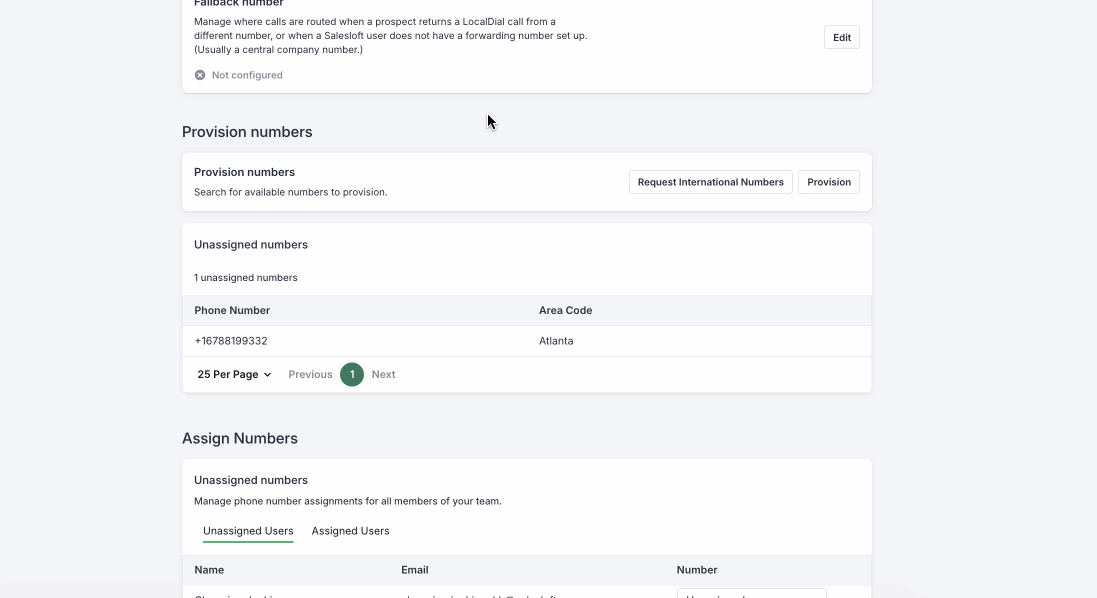Click the Assign Numbers section heading
Viewport: 1097px width, 598px height.
pyautogui.click(x=240, y=439)
